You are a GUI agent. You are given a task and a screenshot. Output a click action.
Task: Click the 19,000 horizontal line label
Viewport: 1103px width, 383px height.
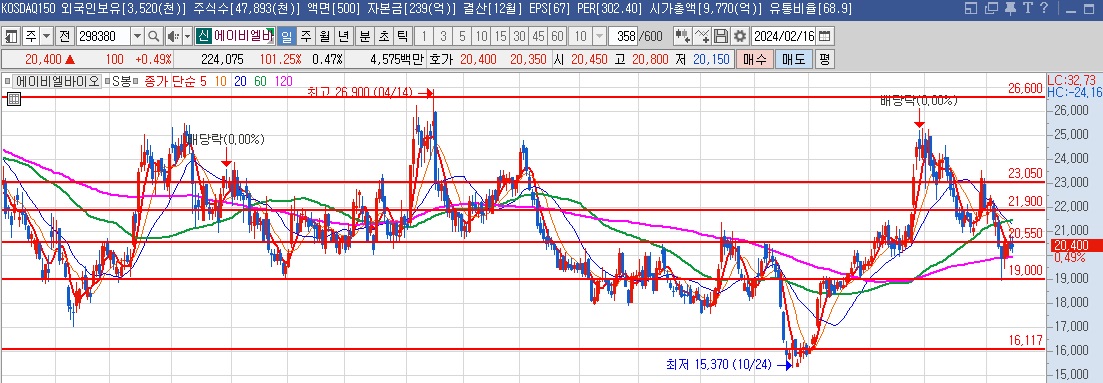click(1025, 270)
